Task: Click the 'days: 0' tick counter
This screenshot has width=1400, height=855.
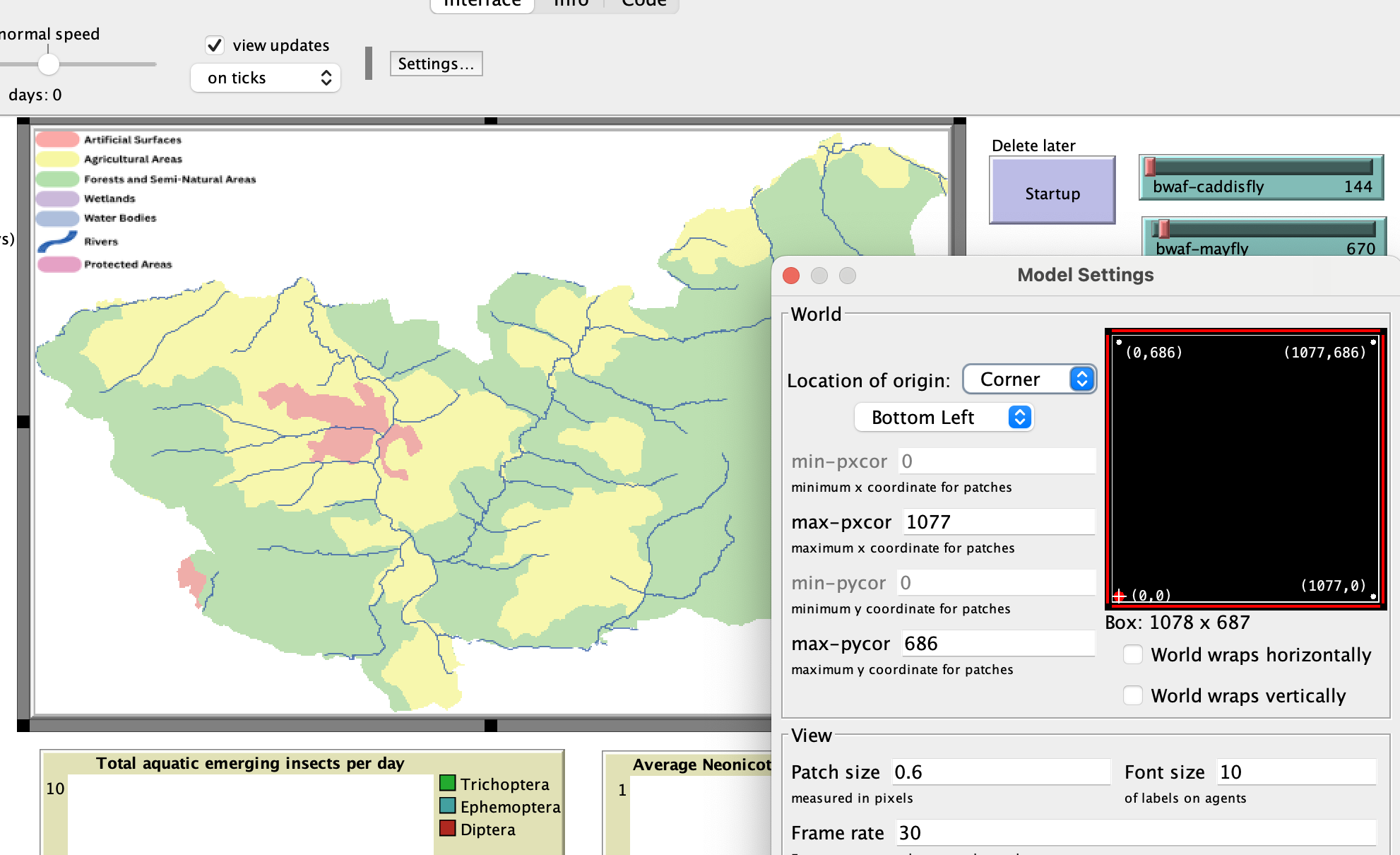Action: tap(35, 95)
